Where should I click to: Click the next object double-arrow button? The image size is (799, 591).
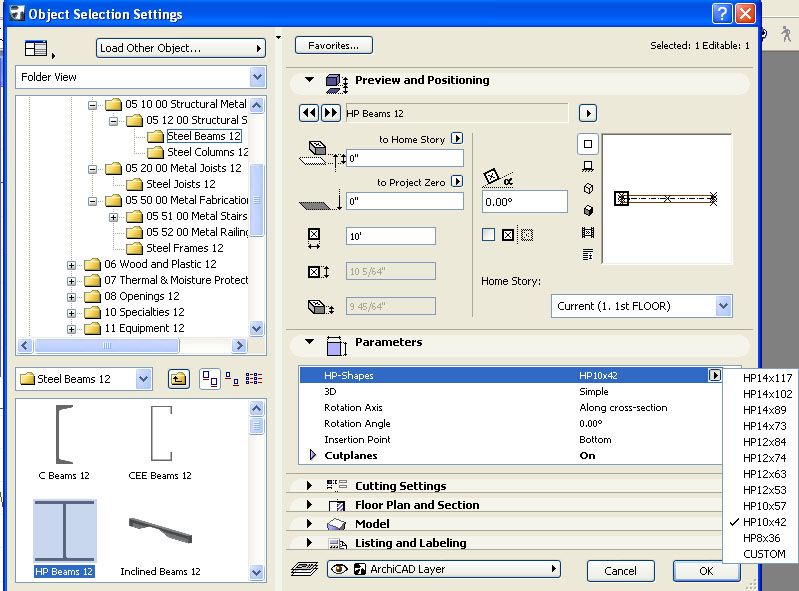(x=330, y=113)
